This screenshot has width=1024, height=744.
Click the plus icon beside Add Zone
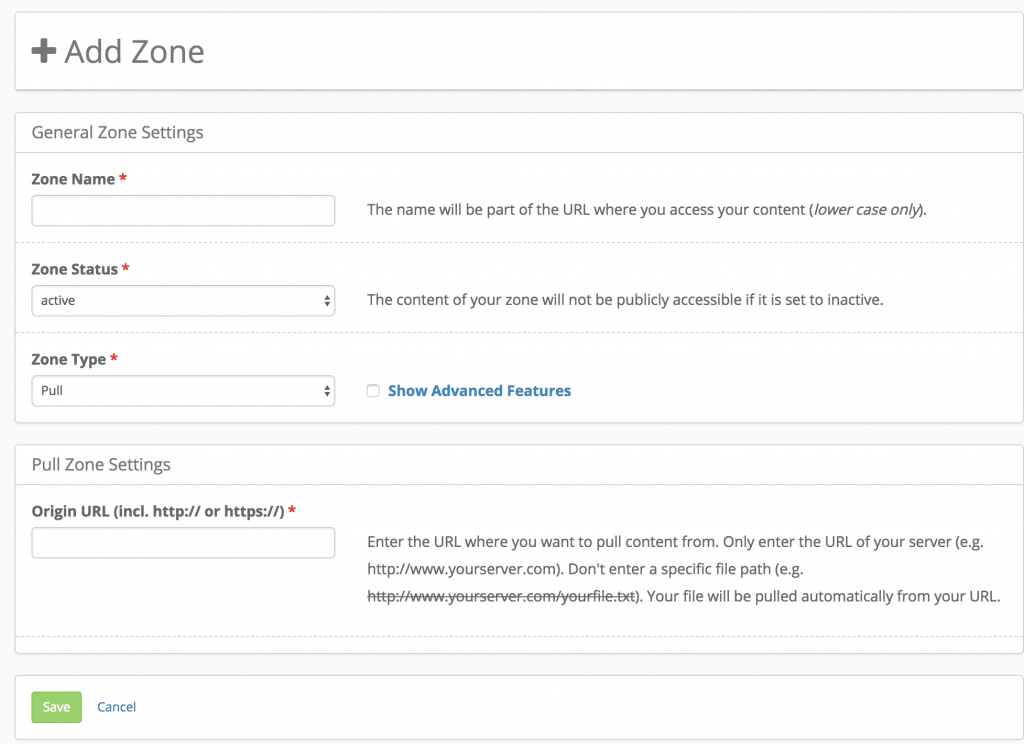[45, 50]
